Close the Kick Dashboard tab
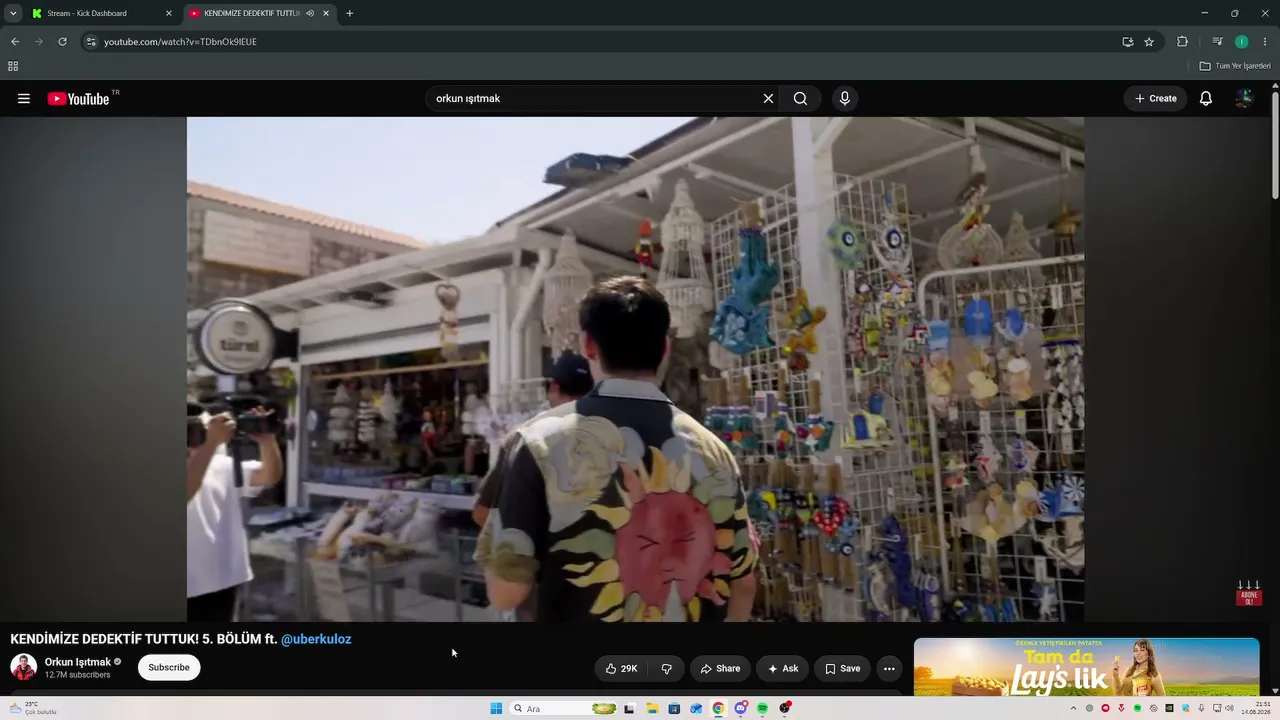1280x720 pixels. [168, 13]
